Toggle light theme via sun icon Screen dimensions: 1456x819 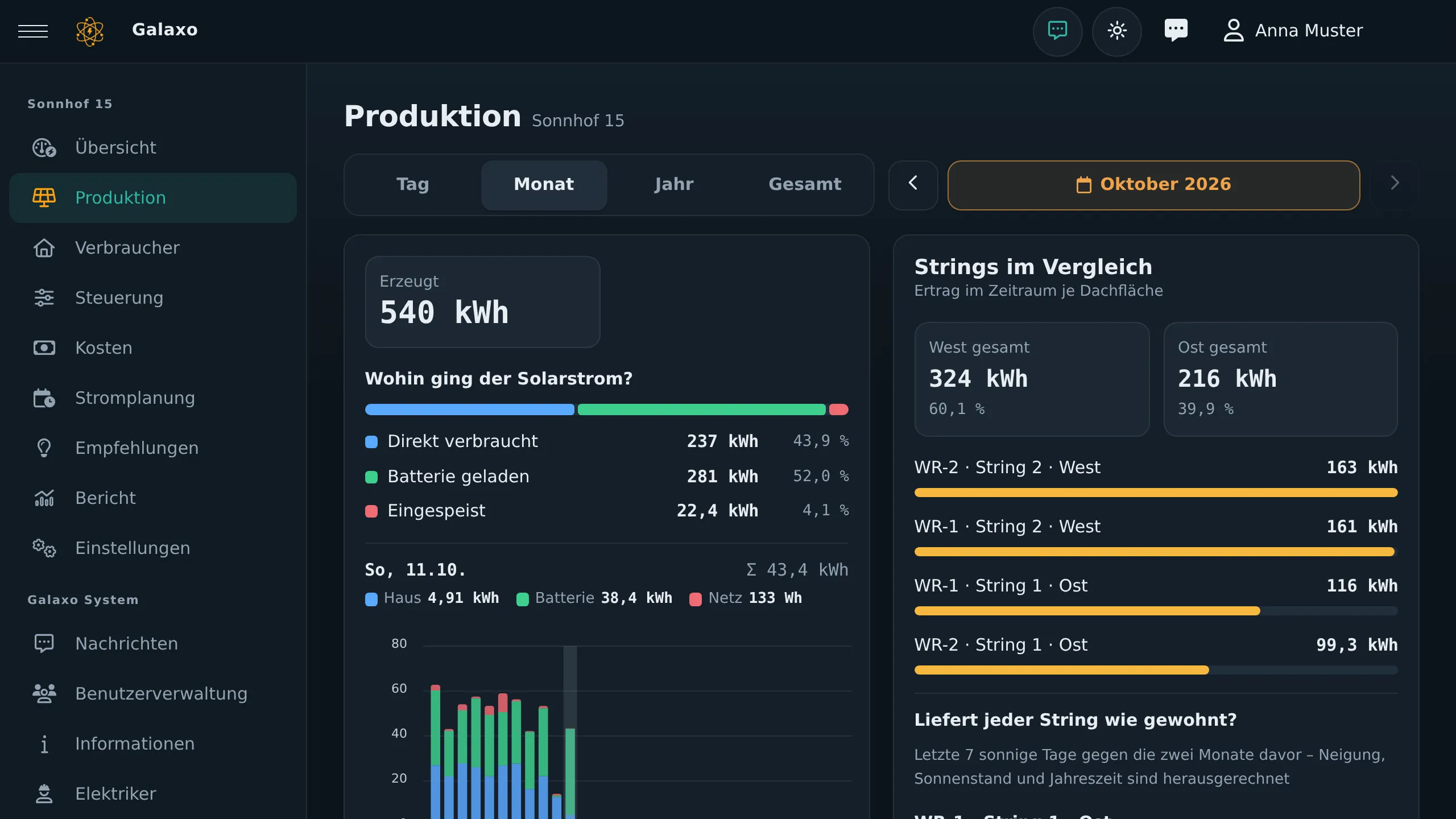[x=1116, y=31]
